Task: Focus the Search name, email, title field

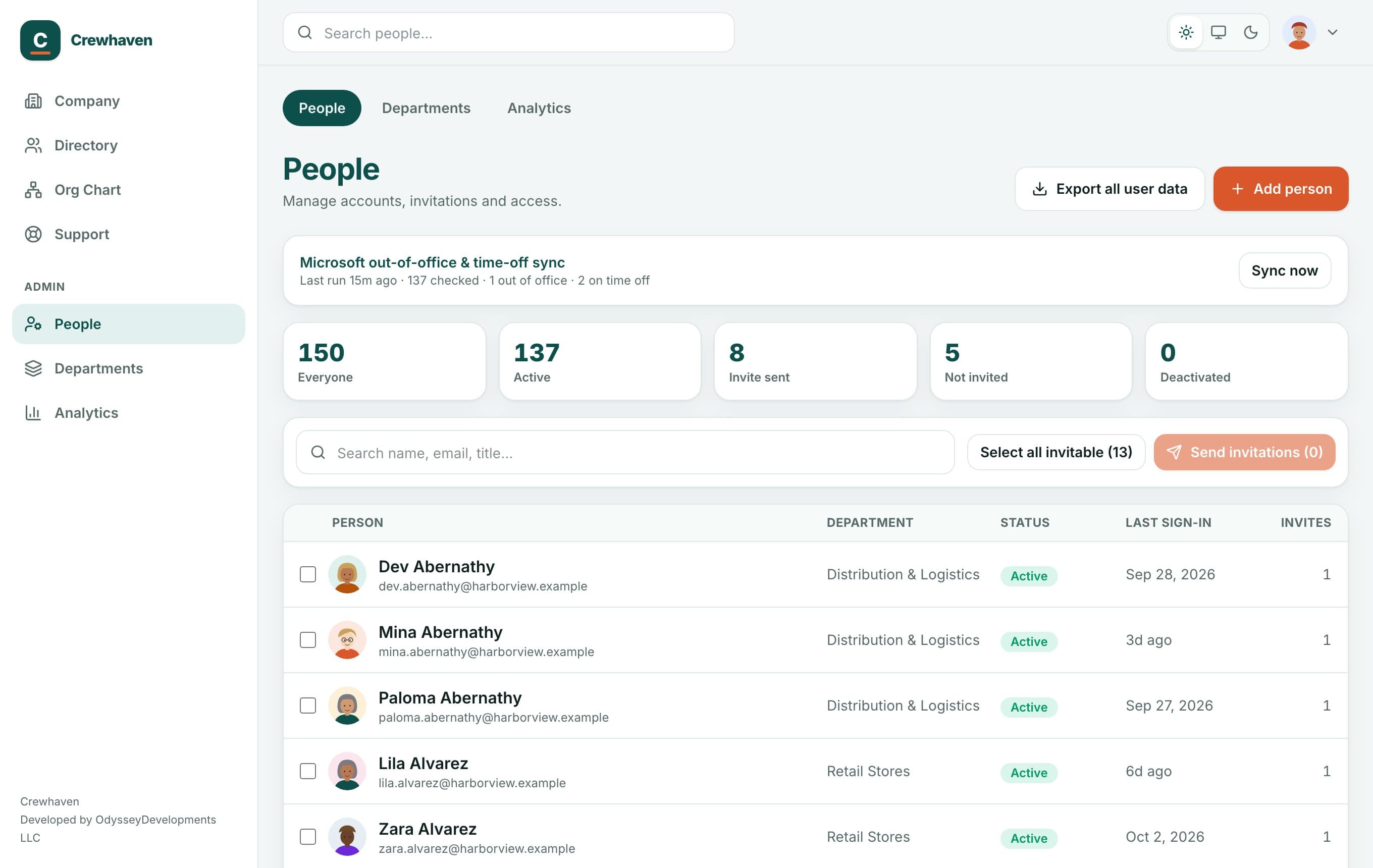Action: 625,452
